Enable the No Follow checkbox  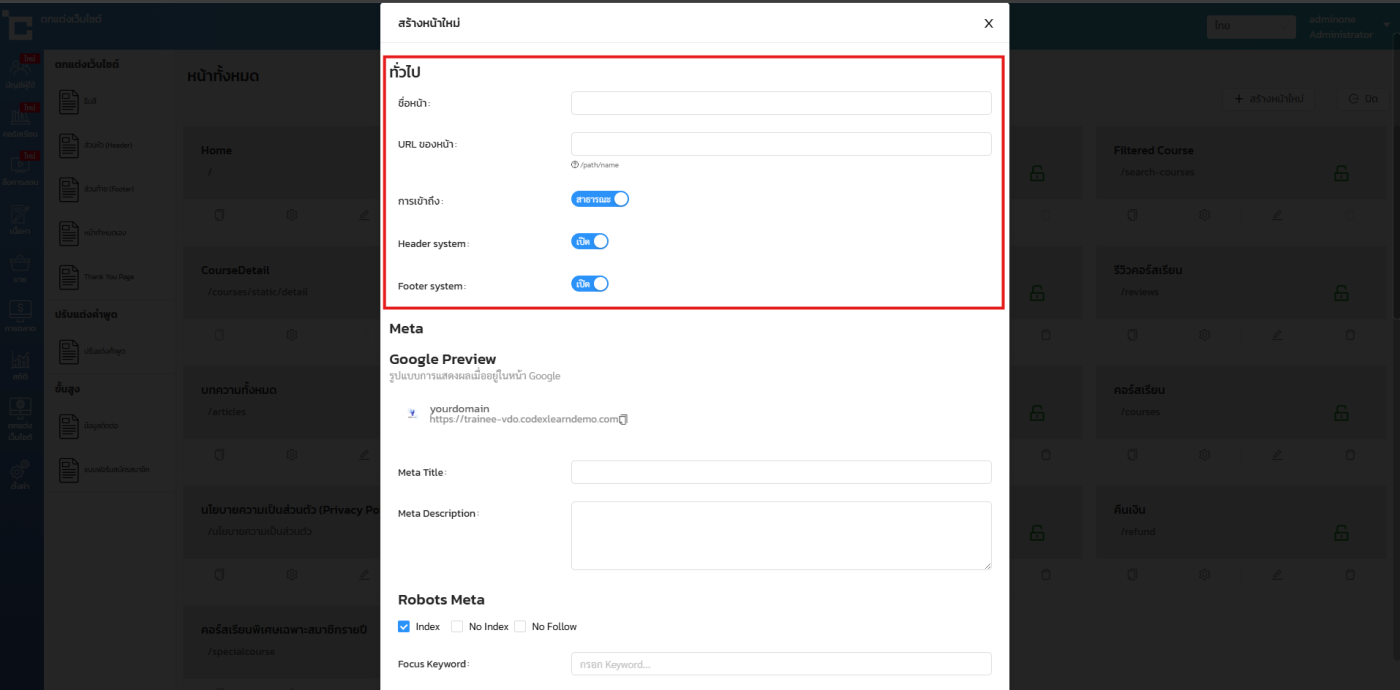[x=520, y=626]
